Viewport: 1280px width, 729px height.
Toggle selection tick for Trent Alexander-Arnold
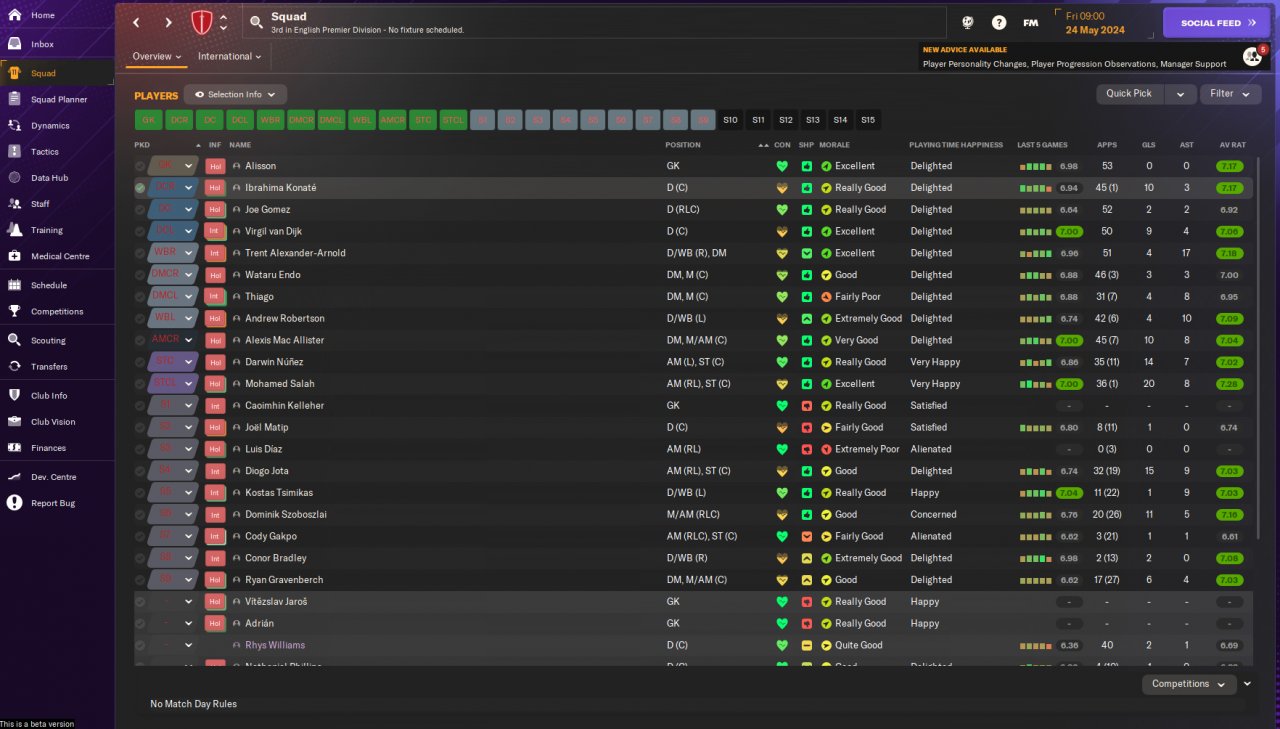(140, 253)
